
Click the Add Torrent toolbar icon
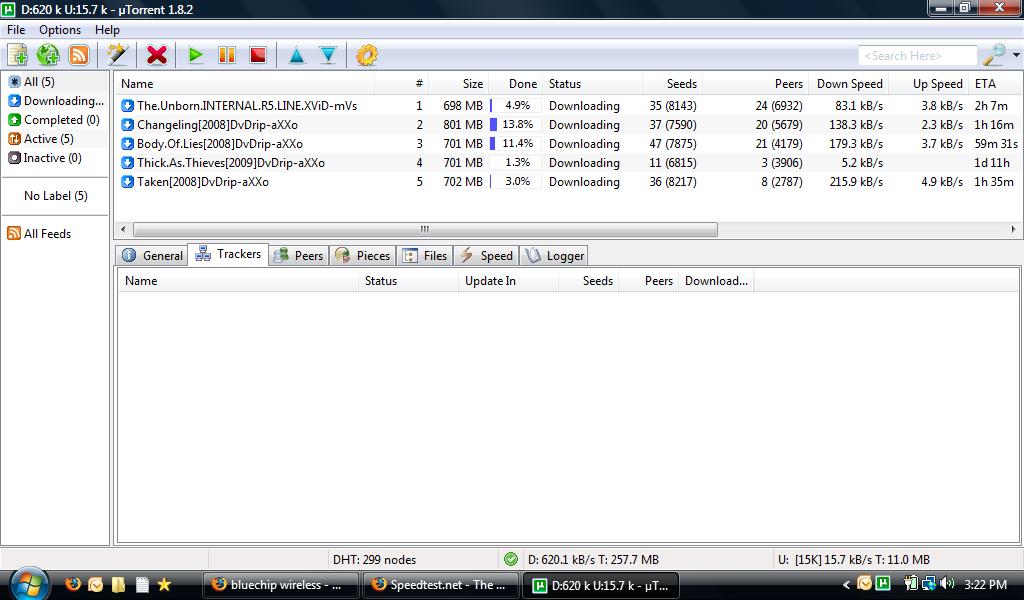click(x=18, y=55)
